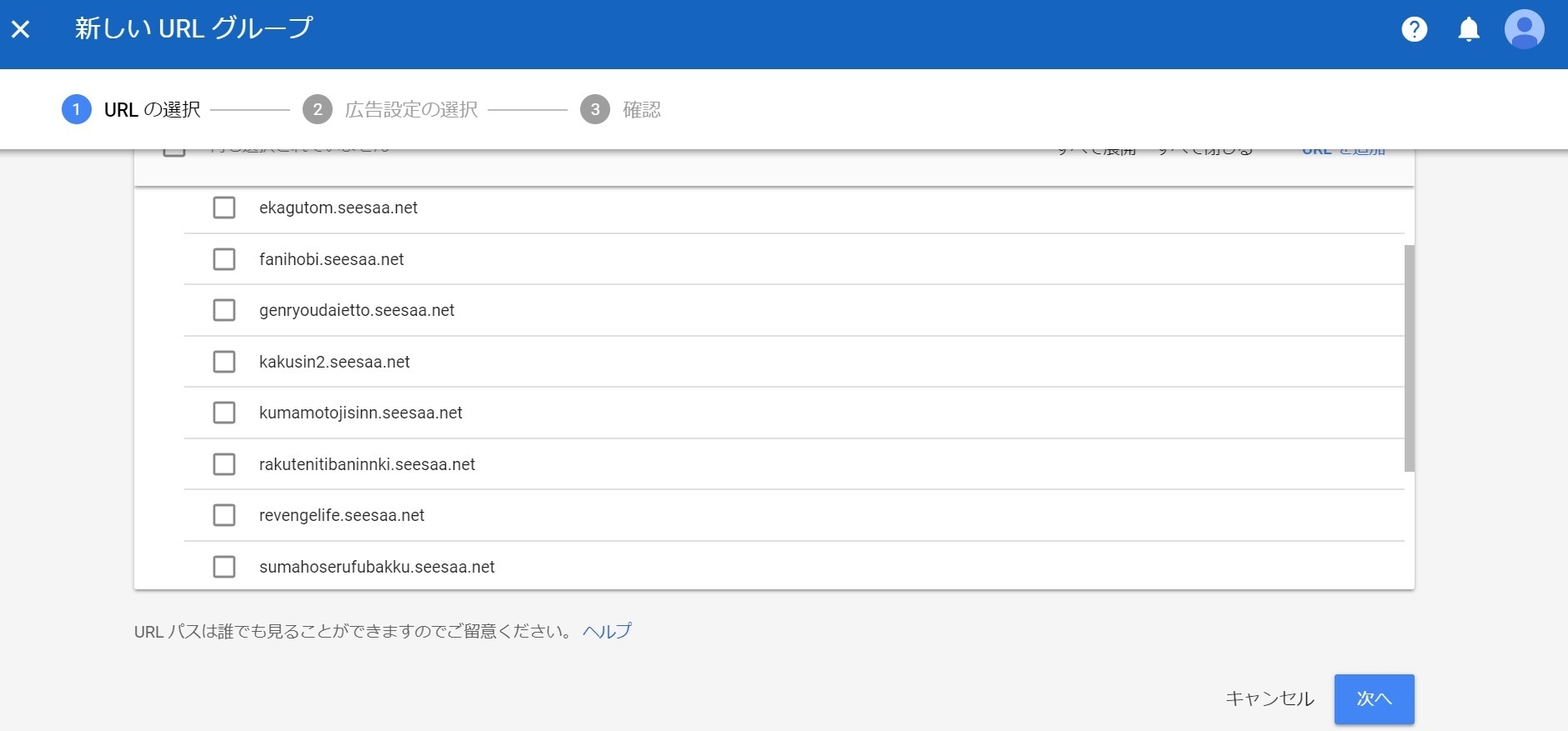Click the kakusin2.seesaa.net text

[334, 362]
